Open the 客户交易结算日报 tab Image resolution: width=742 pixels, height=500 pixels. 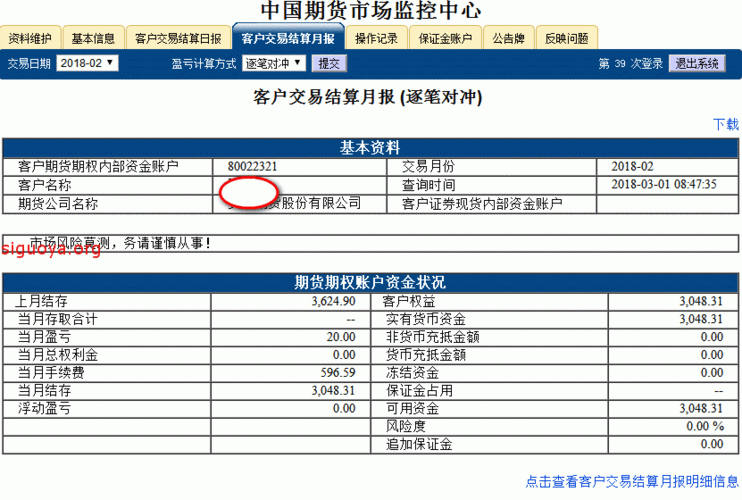tap(178, 38)
